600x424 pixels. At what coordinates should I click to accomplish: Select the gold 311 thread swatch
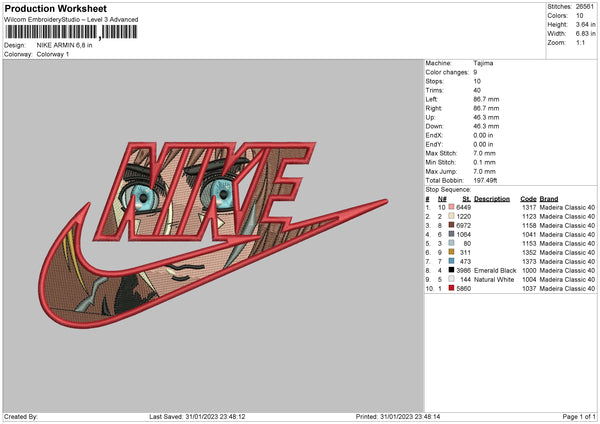click(452, 252)
